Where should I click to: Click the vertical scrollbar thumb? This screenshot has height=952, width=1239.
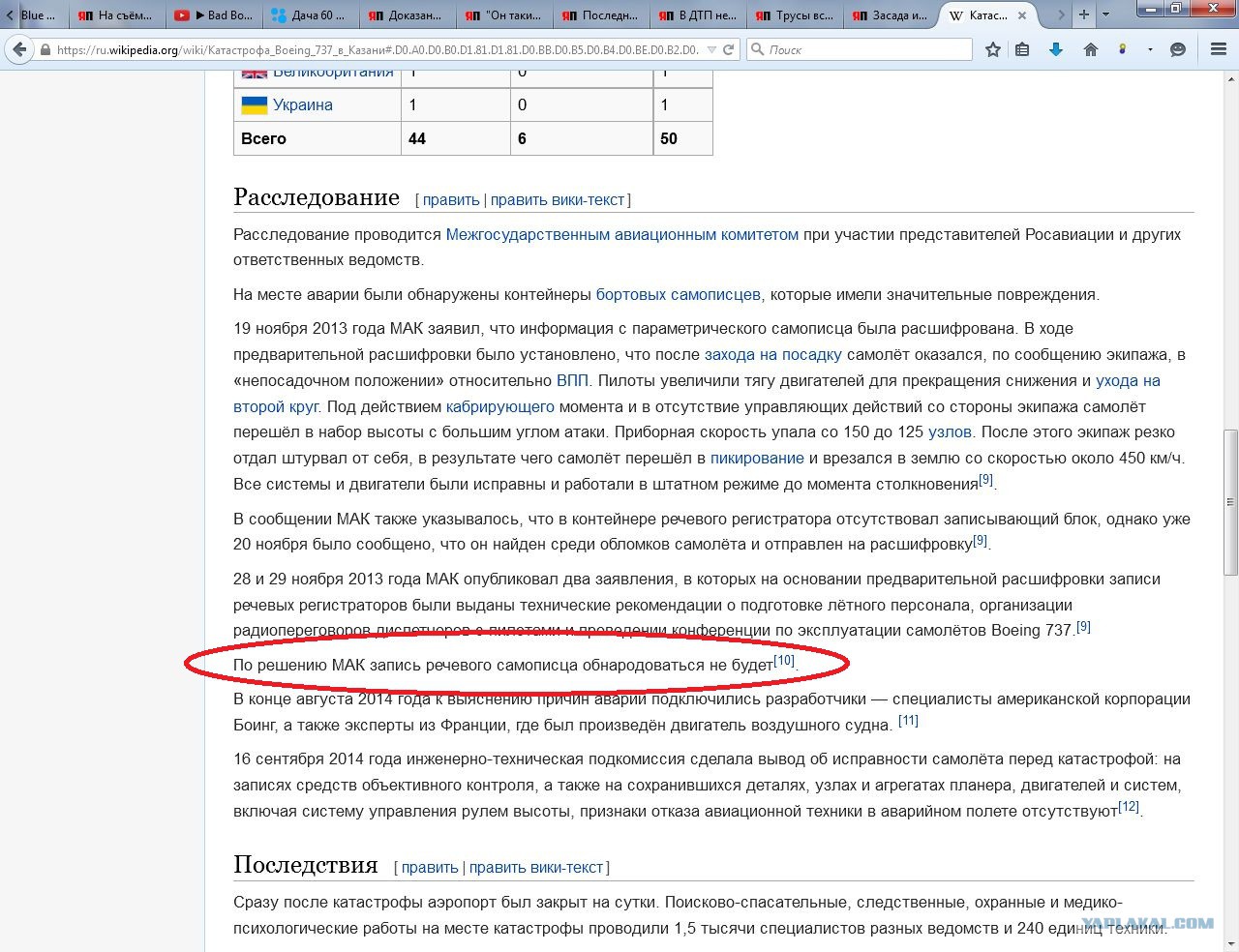[x=1230, y=503]
